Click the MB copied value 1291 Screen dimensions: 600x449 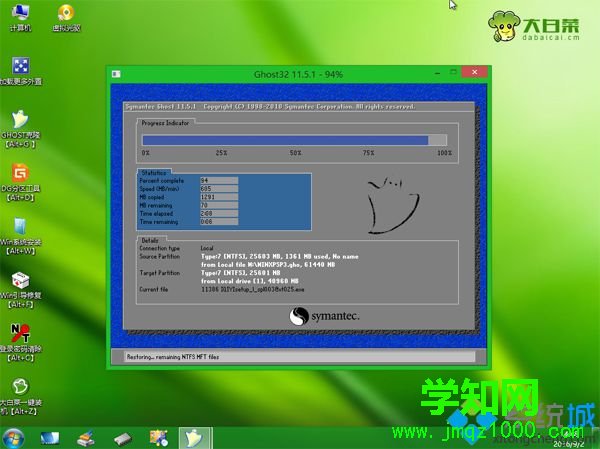219,197
